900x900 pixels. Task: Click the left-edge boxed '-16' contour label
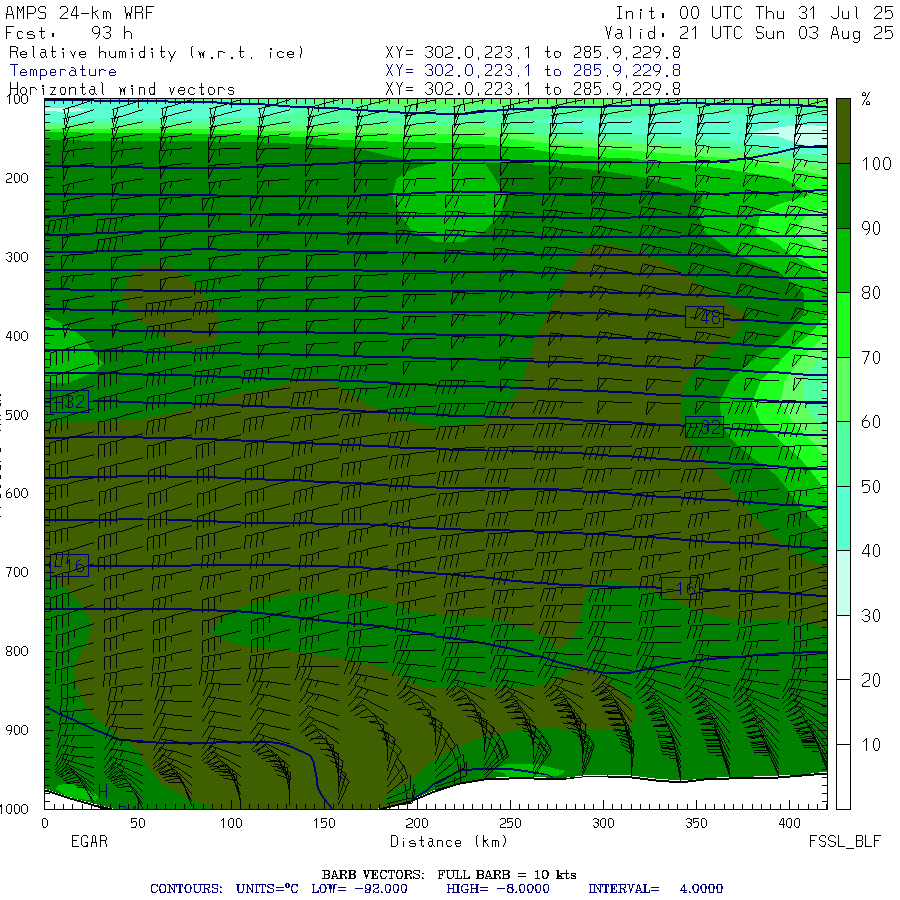click(69, 566)
